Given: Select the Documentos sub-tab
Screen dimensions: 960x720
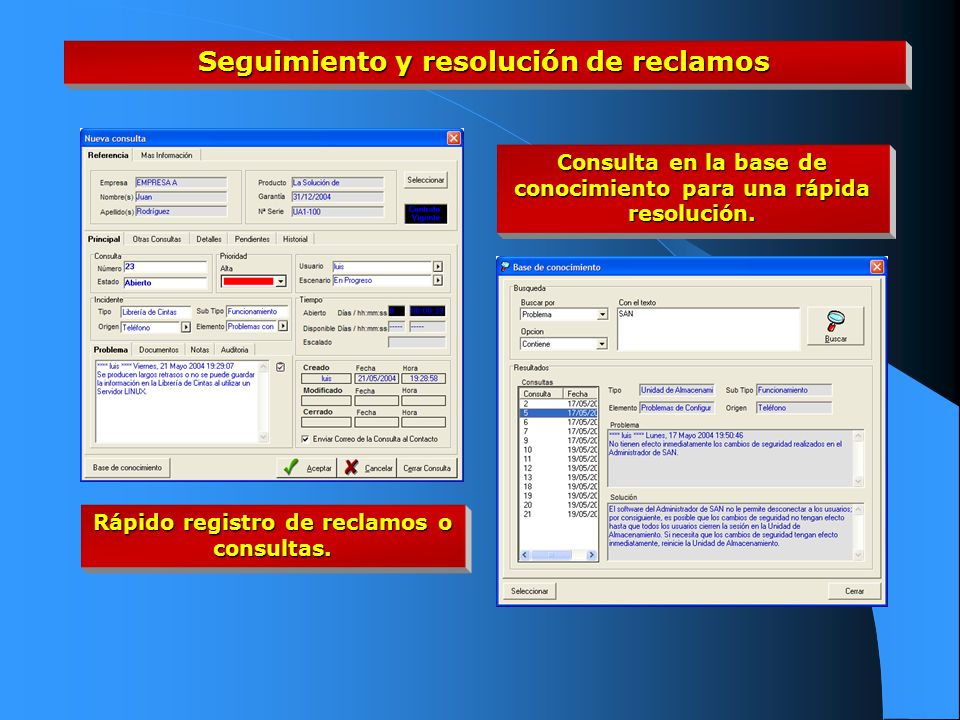Looking at the screenshot, I should pos(159,350).
